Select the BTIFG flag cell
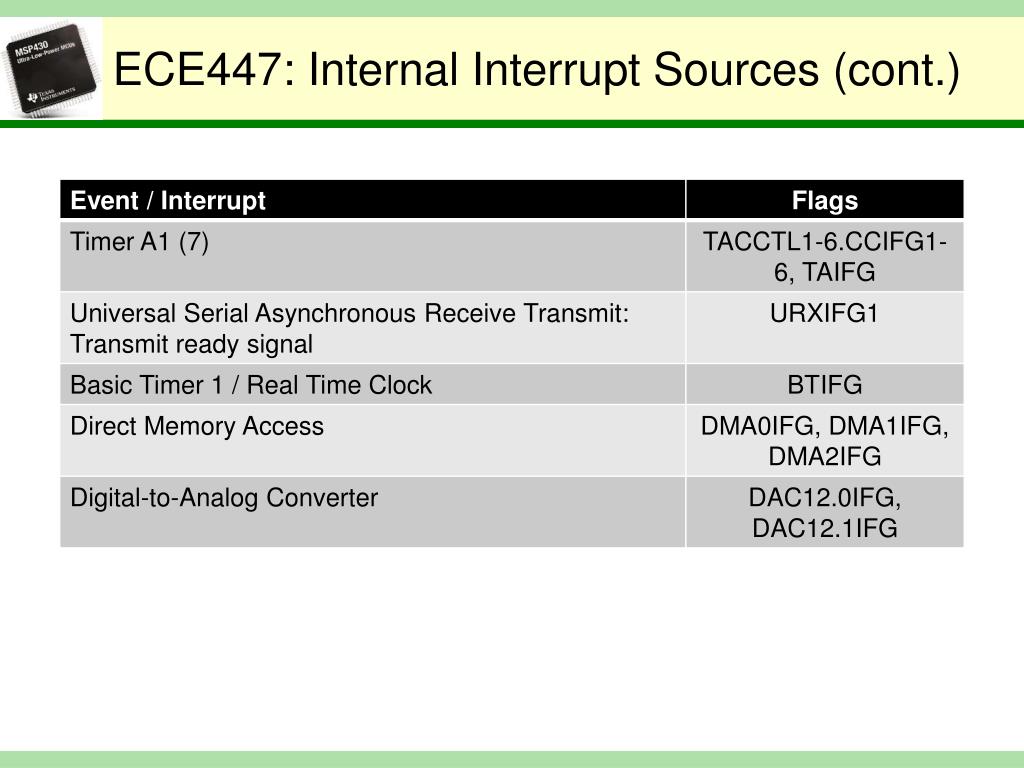 pos(825,385)
